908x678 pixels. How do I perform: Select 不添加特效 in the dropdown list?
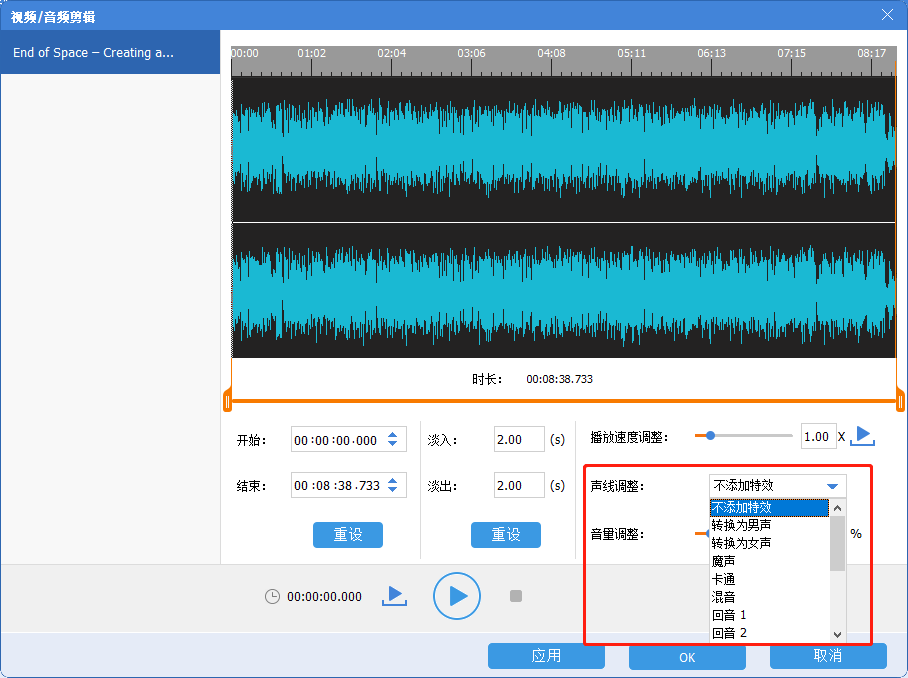(769, 508)
